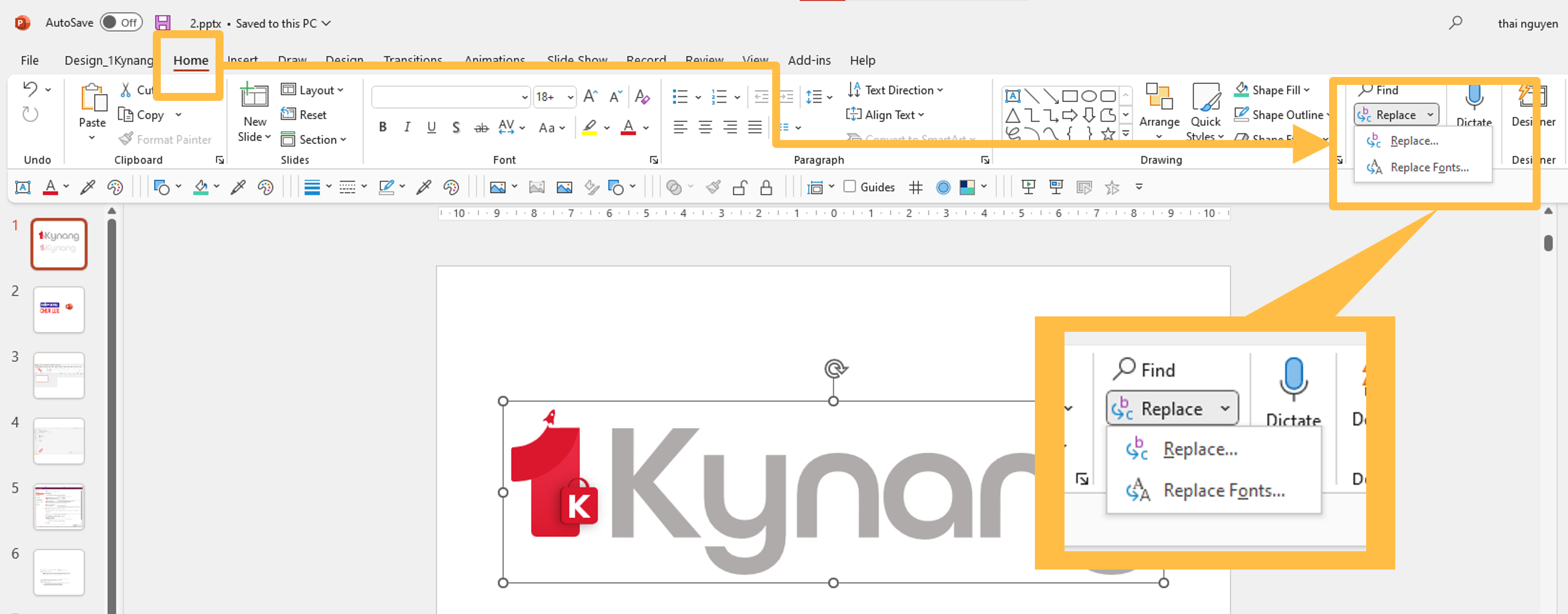Select slide 2 thumbnail
1568x614 pixels.
[58, 309]
